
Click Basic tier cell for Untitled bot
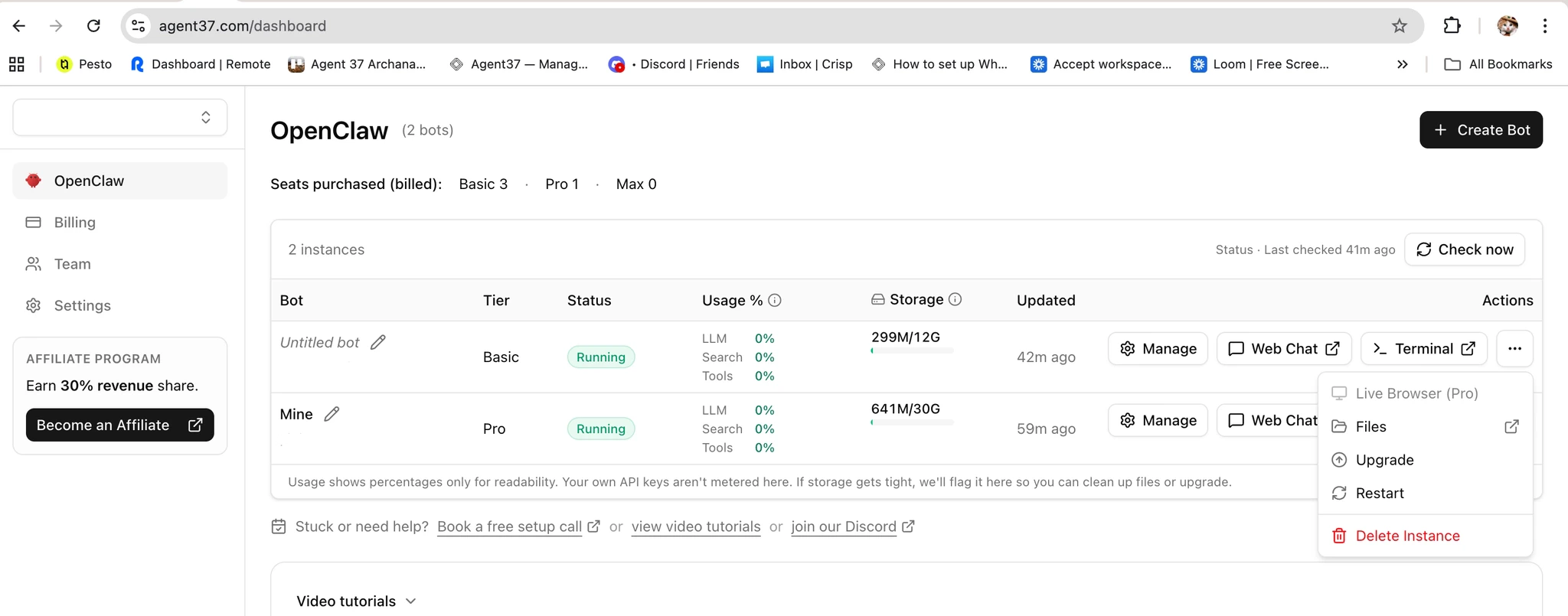pos(501,357)
